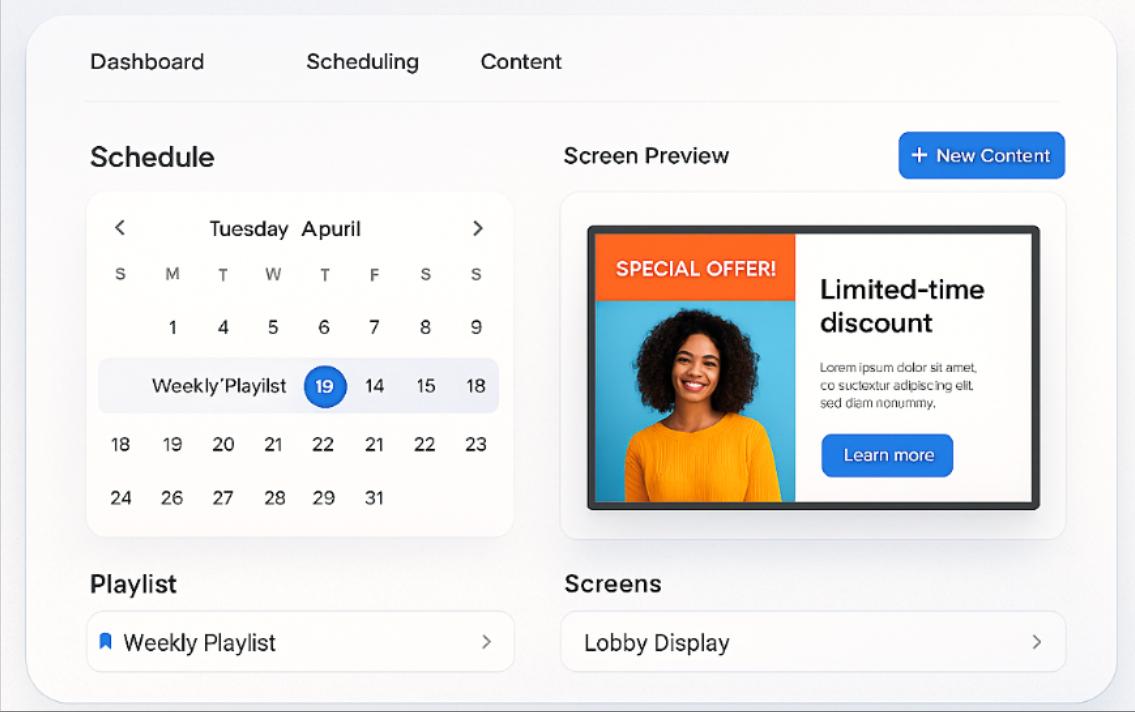This screenshot has width=1135, height=712.
Task: Click Learn more in the screen preview
Action: (887, 455)
